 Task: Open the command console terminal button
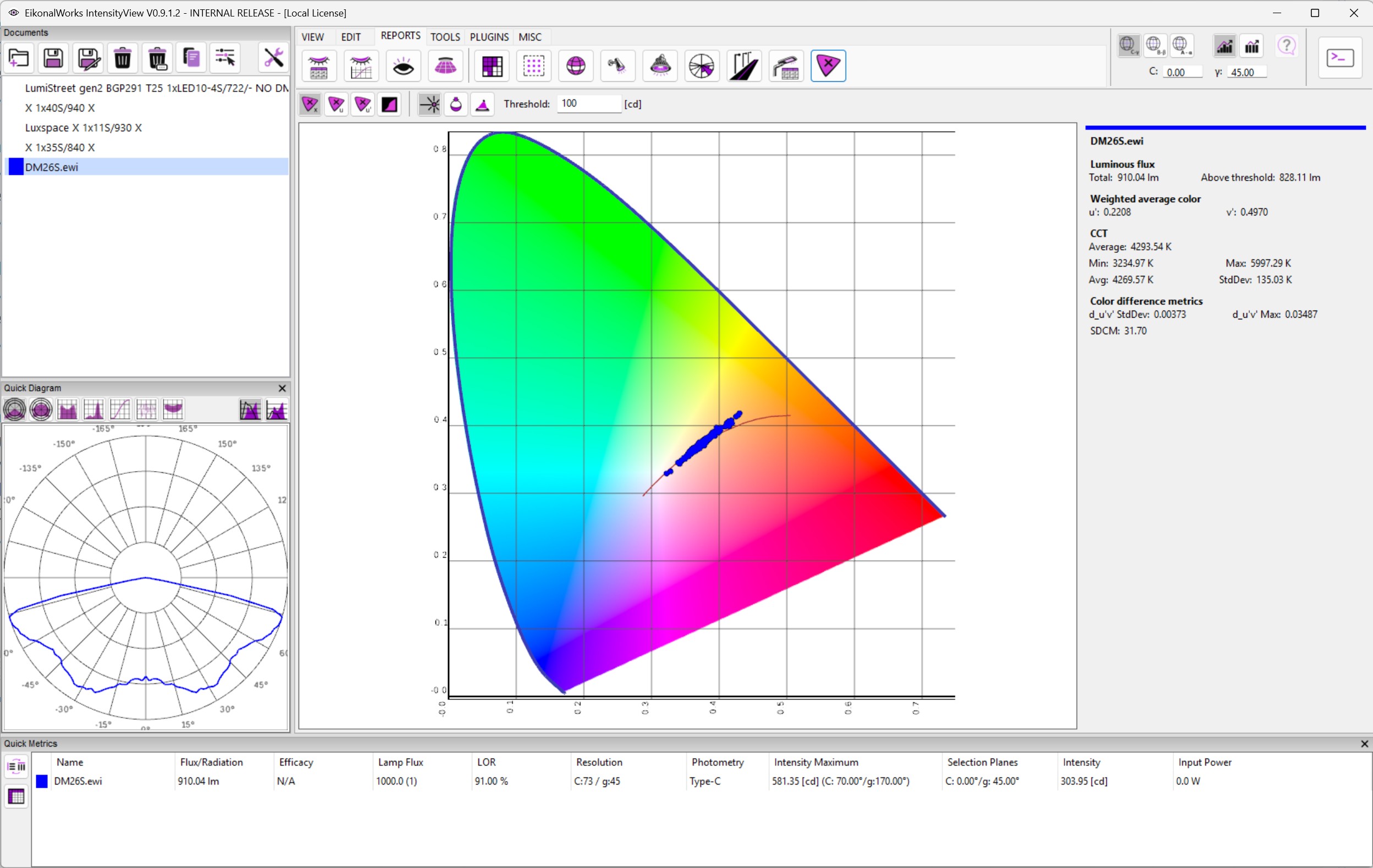tap(1340, 58)
